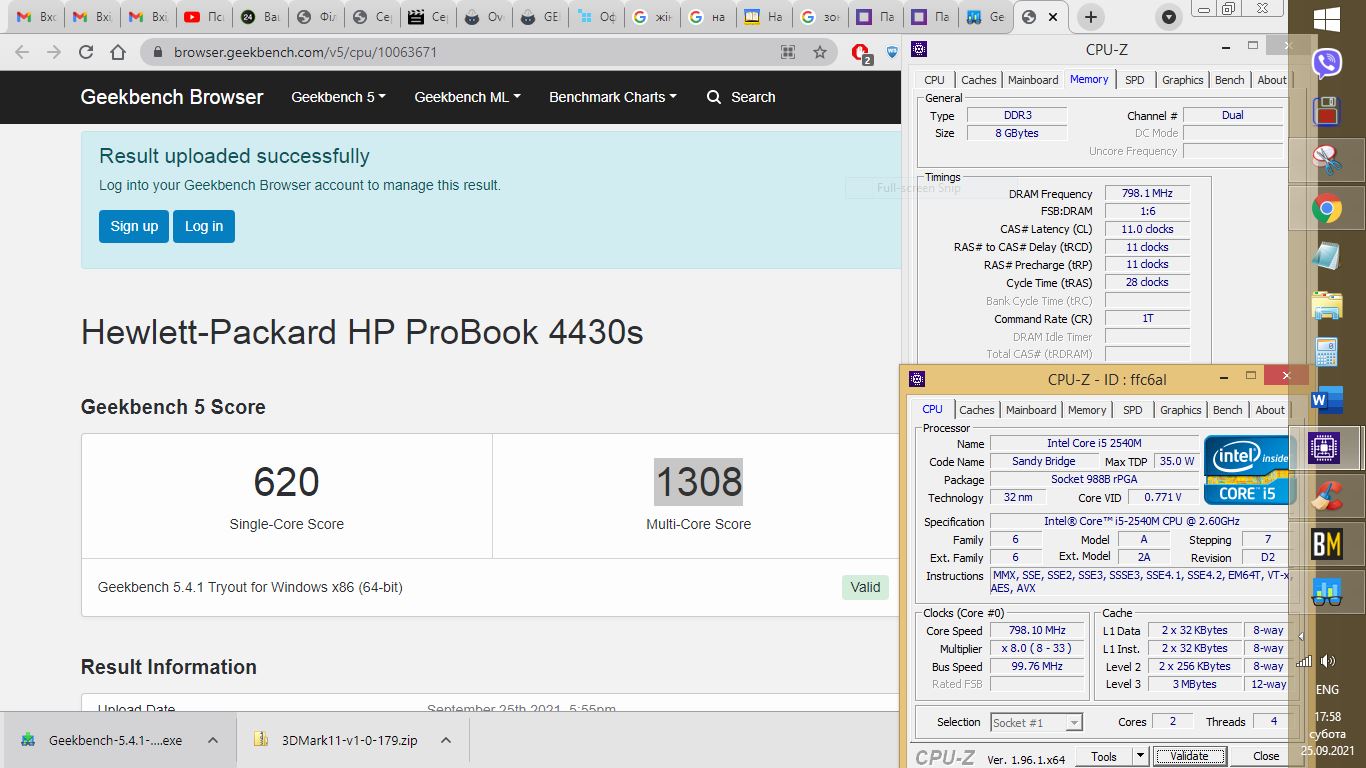Open the Tools dropdown arrow in CPU-Z
Viewport: 1366px width, 768px height.
click(1140, 756)
